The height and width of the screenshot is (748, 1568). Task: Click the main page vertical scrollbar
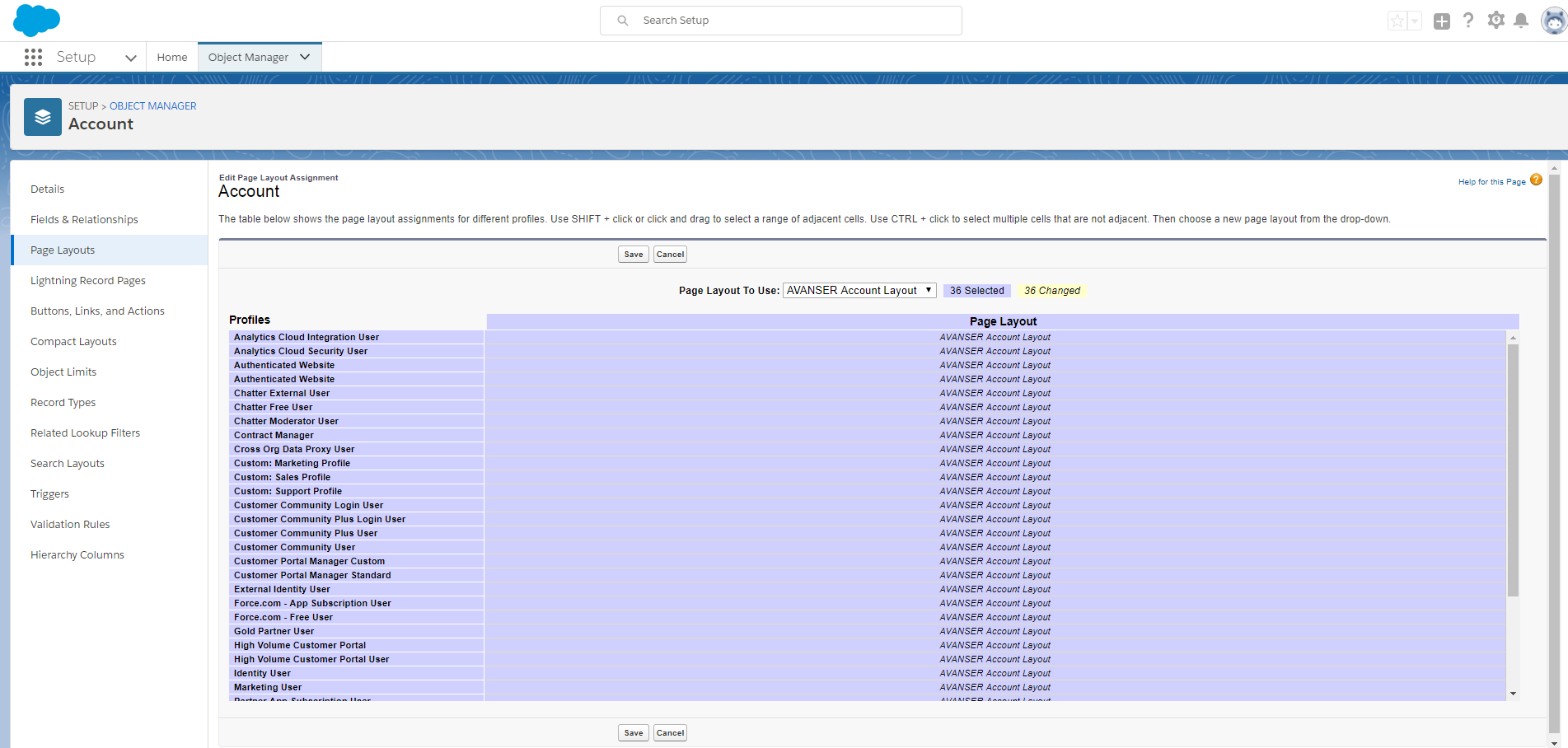coord(1554,453)
